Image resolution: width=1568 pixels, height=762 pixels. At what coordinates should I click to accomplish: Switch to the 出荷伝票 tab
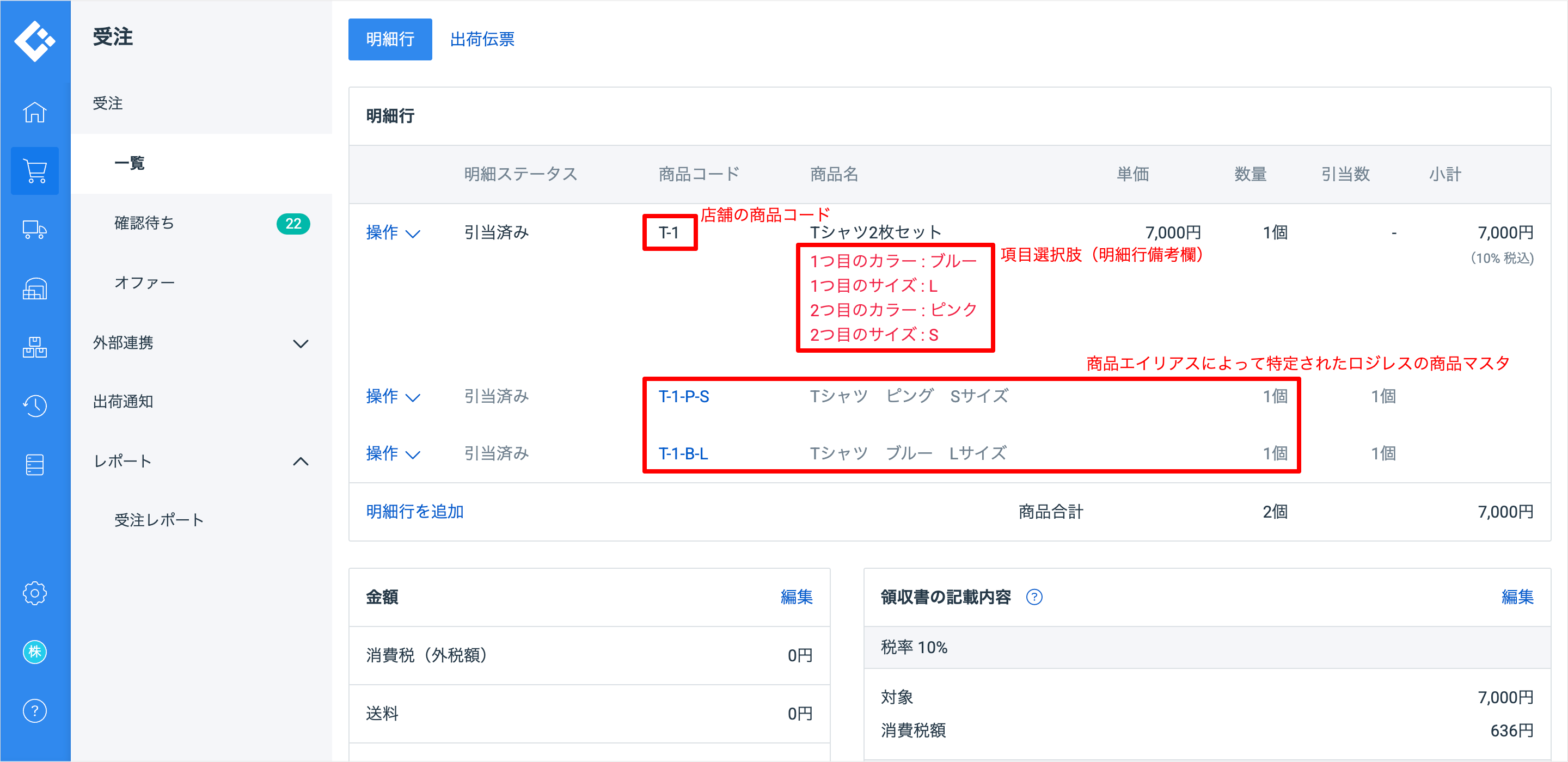coord(481,40)
